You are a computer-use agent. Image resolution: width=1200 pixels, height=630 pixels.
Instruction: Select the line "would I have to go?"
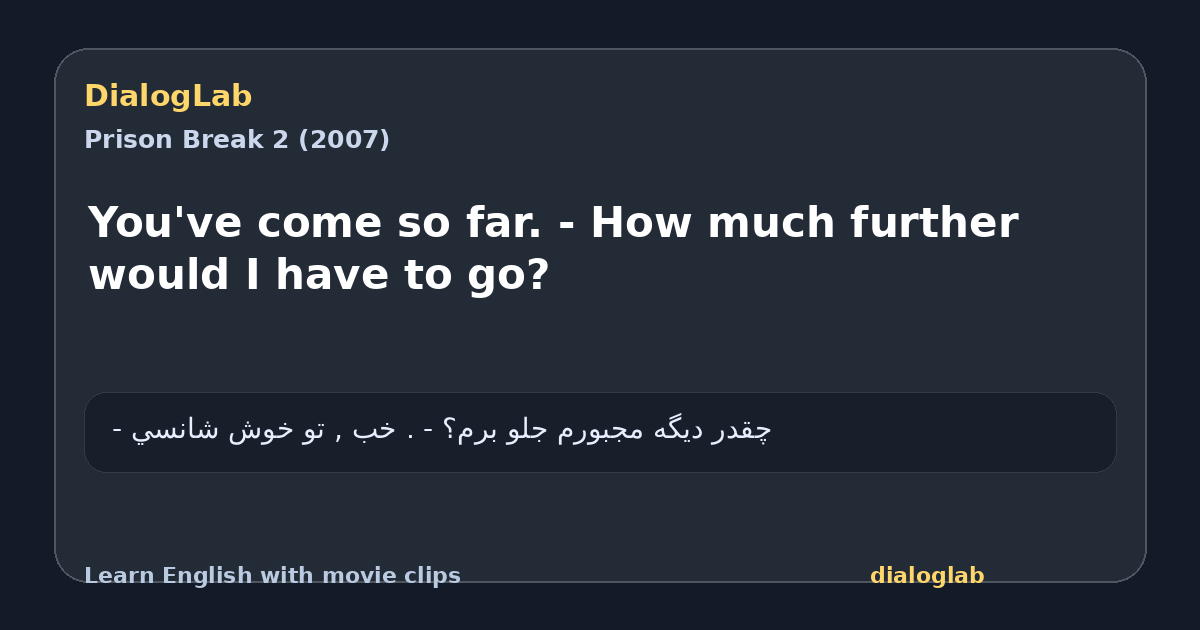coord(319,275)
